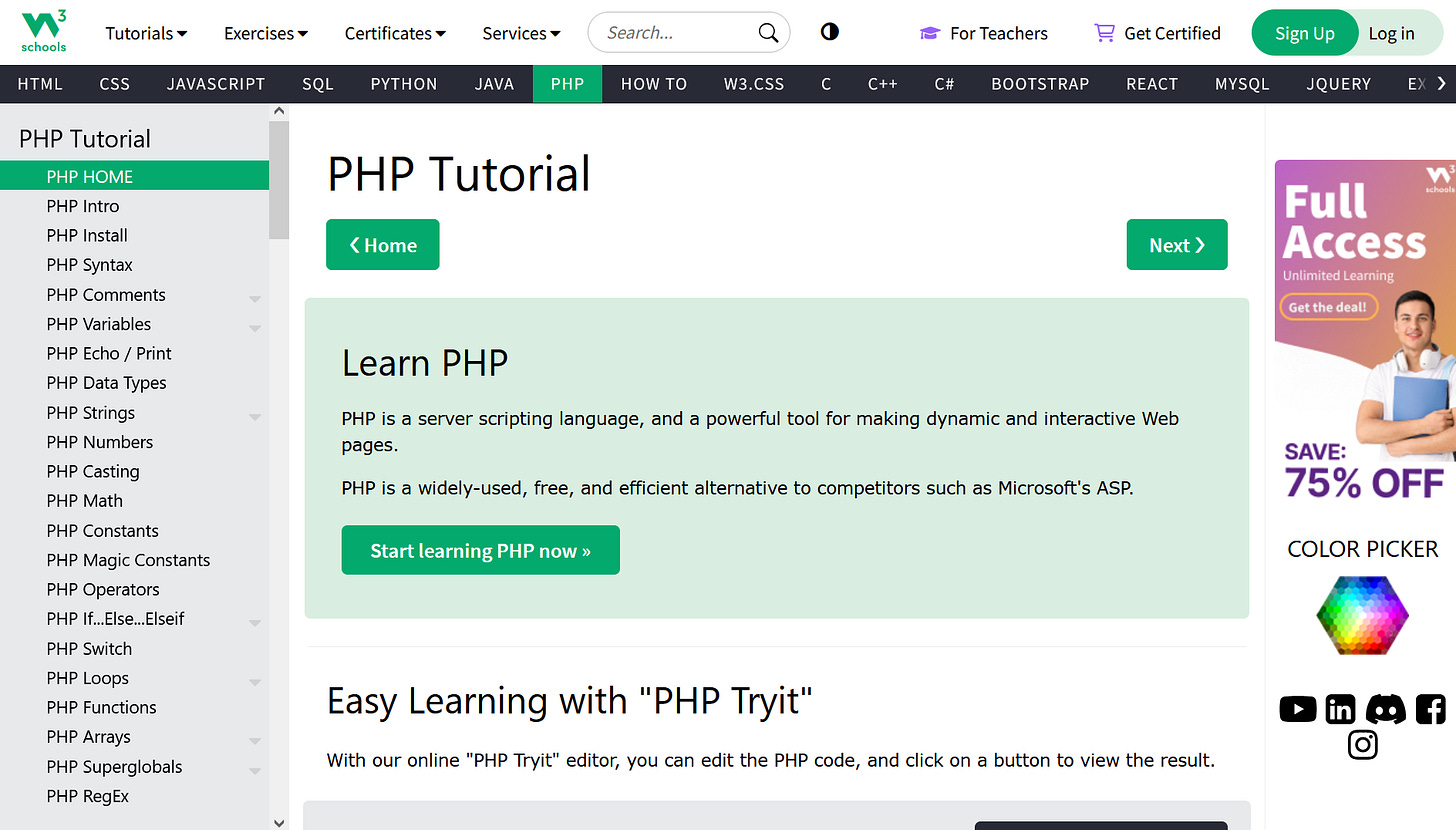Viewport: 1456px width, 830px height.
Task: Open PHP Functions in the sidebar
Action: coord(134,707)
